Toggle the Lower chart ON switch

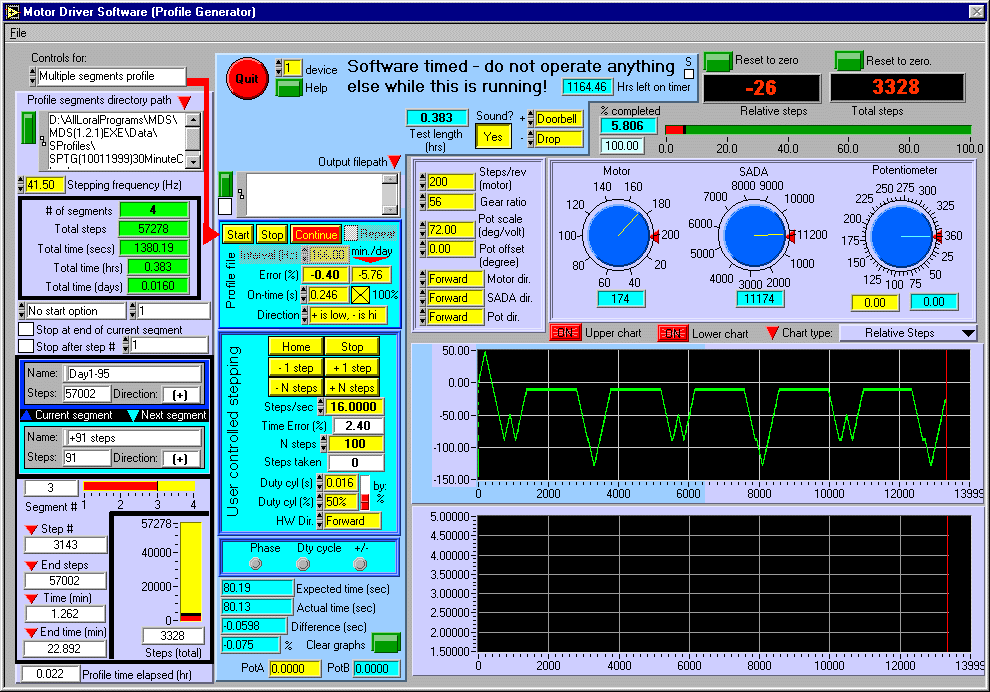(x=672, y=333)
